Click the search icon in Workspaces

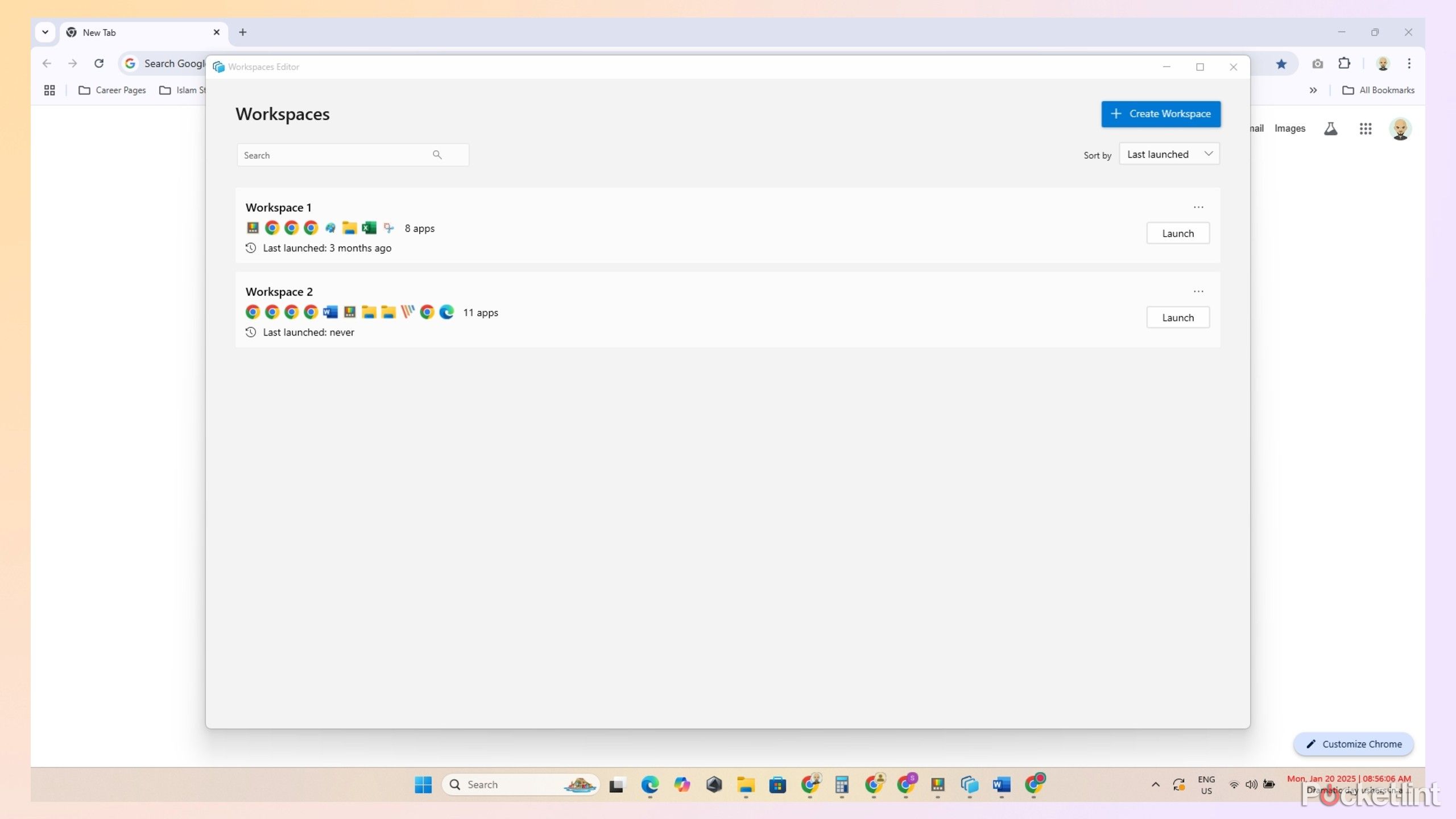click(438, 154)
